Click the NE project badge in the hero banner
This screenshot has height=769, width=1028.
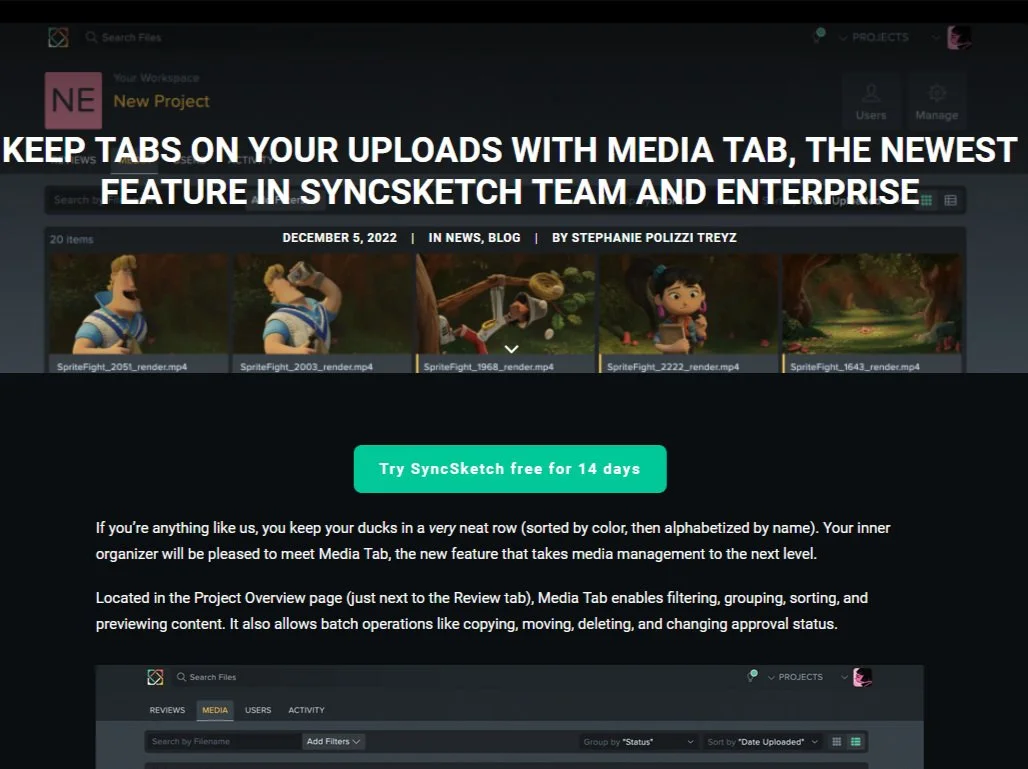73,100
